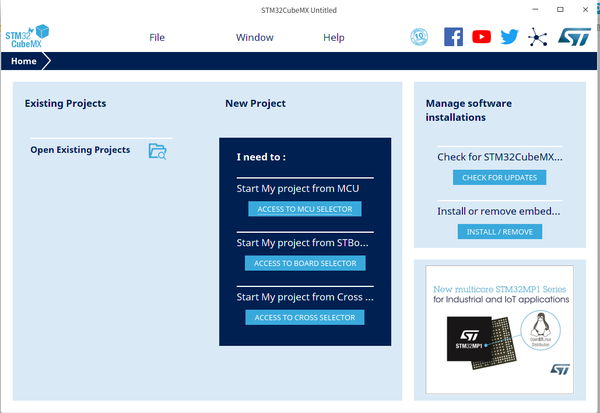Viewport: 600px width, 413px height.
Task: Open the File menu
Action: 157,37
